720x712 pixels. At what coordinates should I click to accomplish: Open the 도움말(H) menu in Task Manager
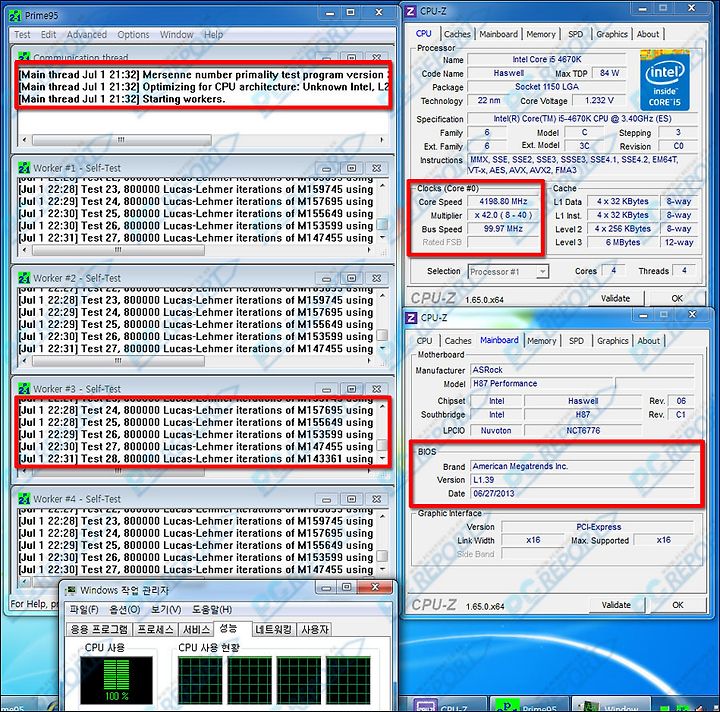tap(212, 610)
